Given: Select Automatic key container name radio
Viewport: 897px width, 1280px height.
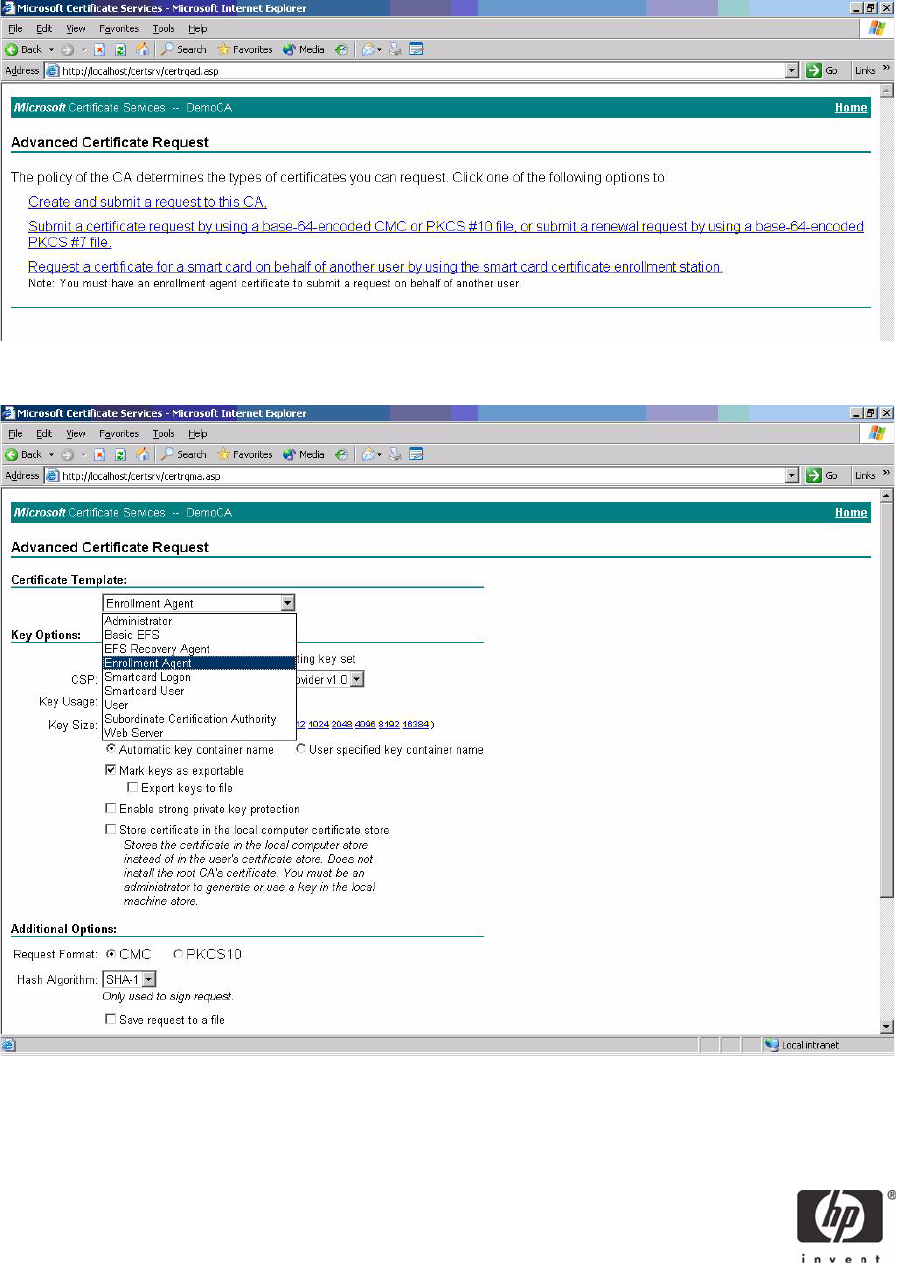Looking at the screenshot, I should click(x=111, y=749).
